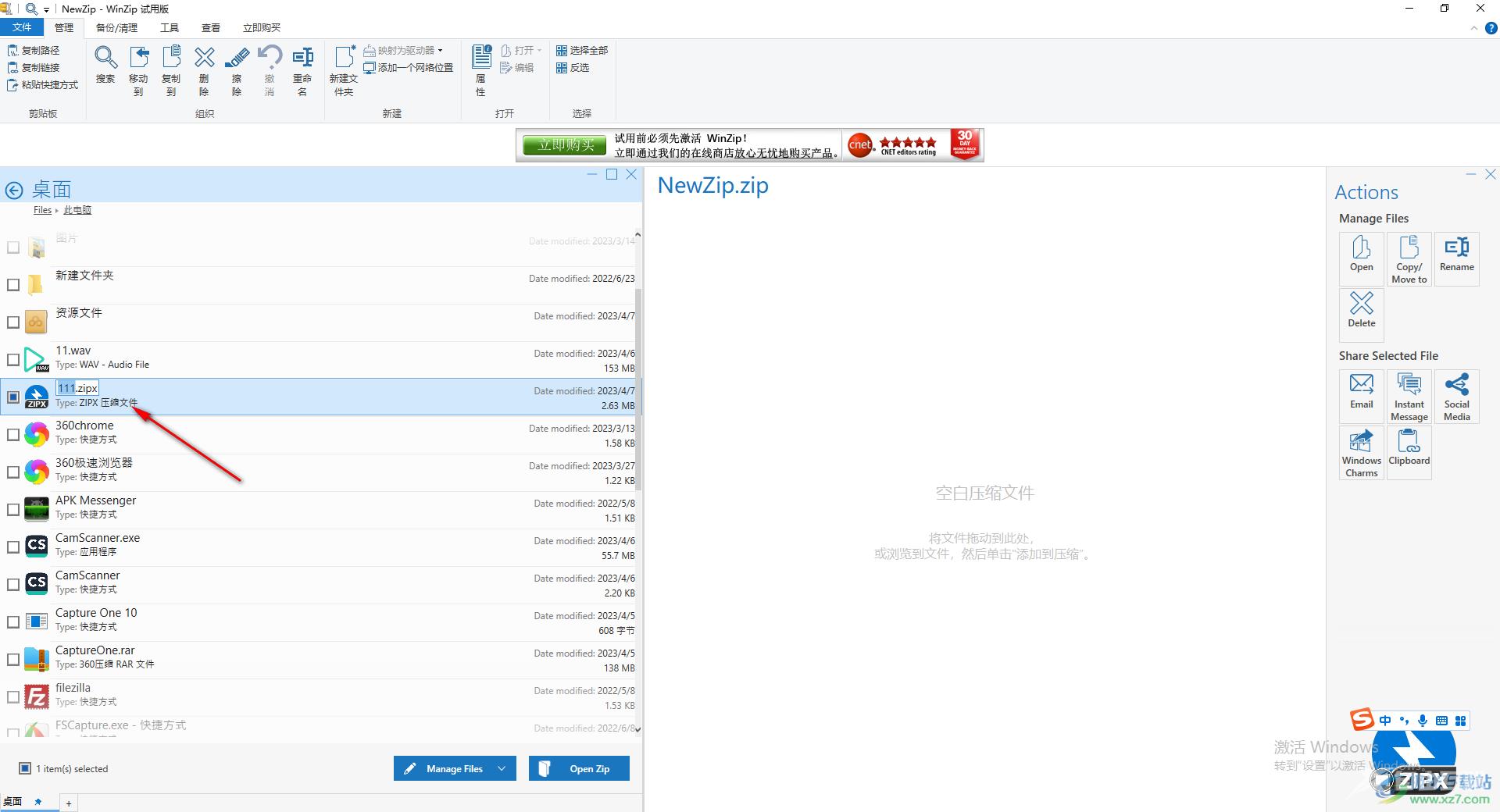
Task: Click the back arrow beside 桌面
Action: [x=14, y=190]
